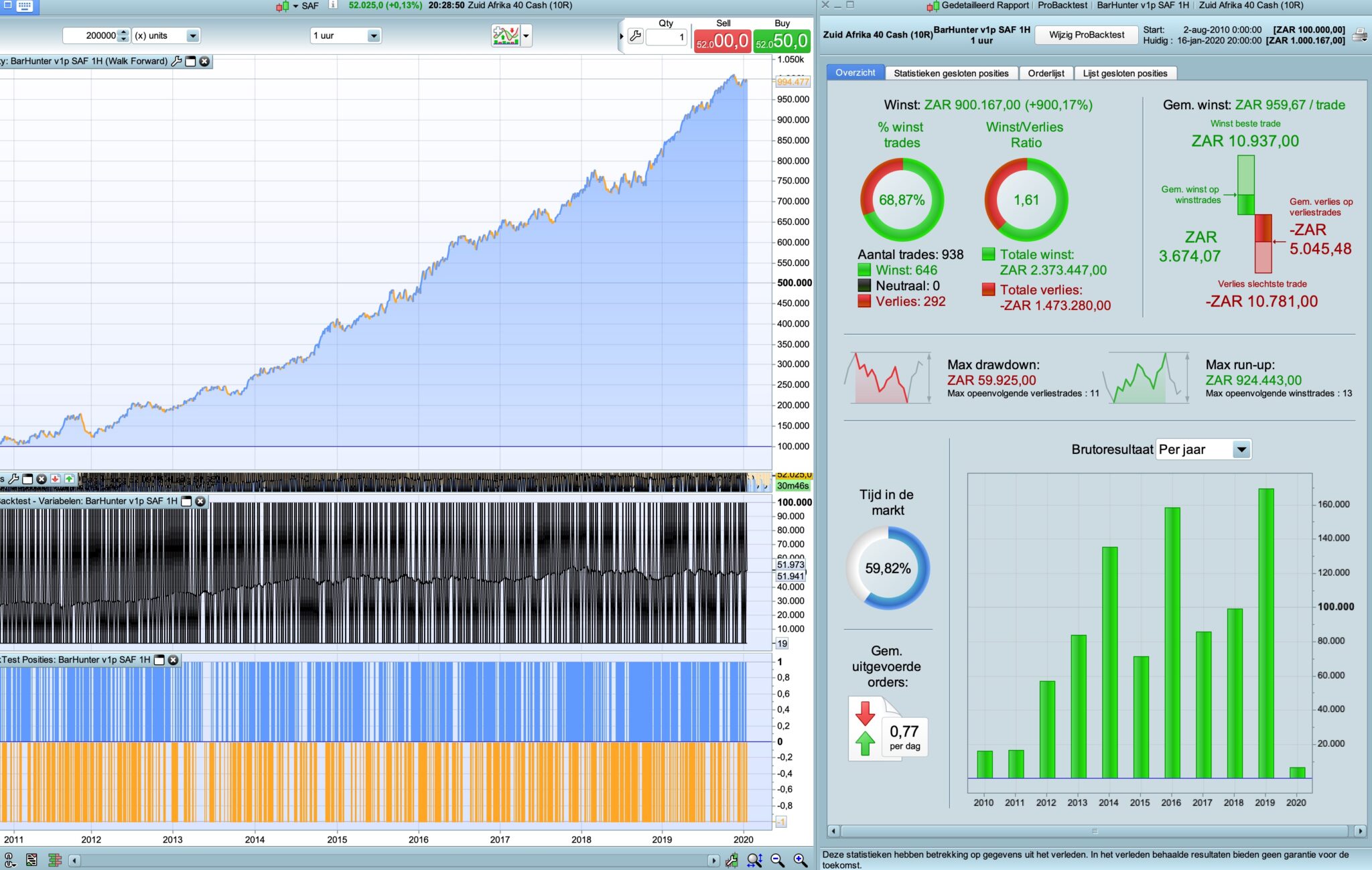Click the order book brick icon
The width and height of the screenshot is (1372, 870).
(x=55, y=860)
